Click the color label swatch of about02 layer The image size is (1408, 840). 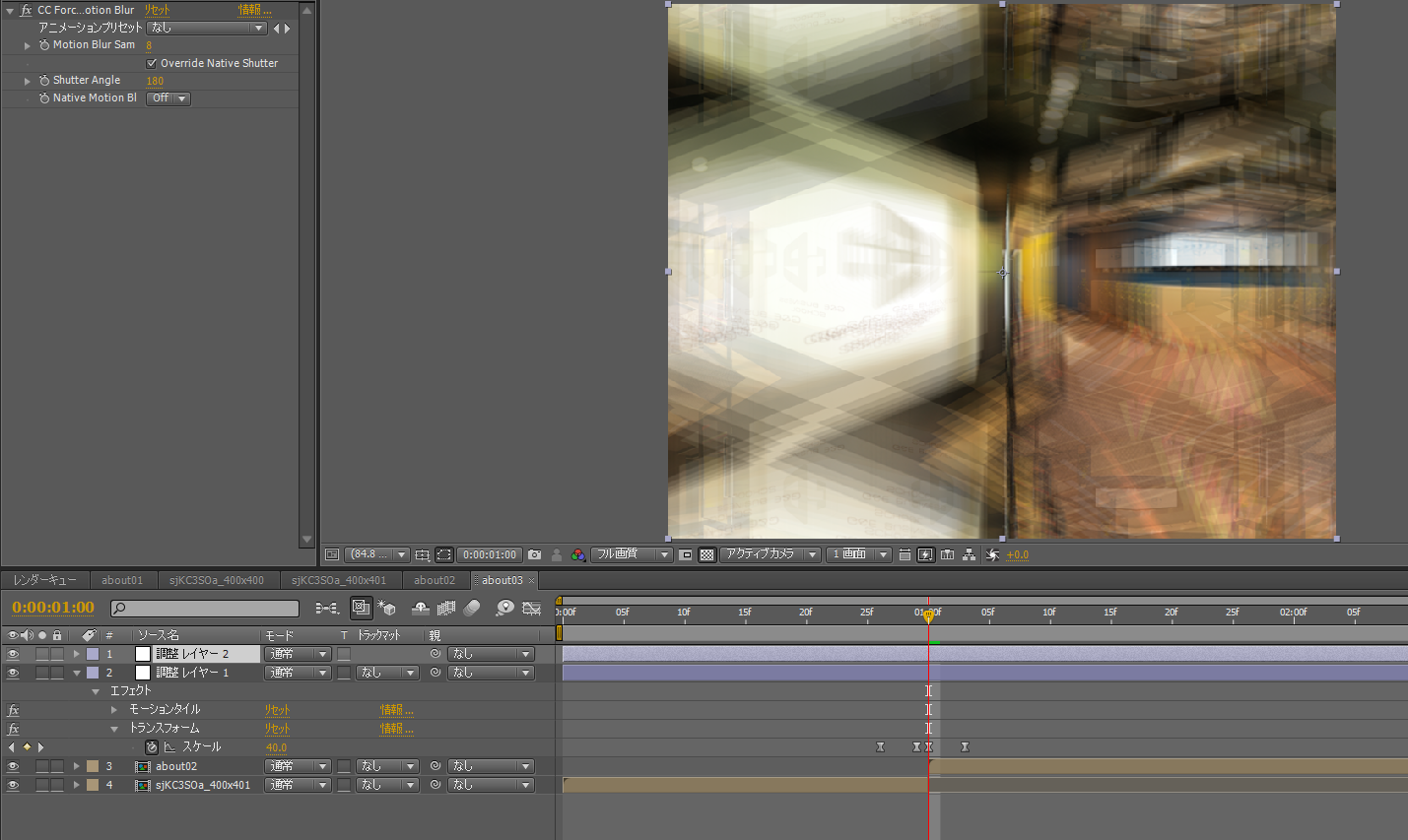point(93,766)
